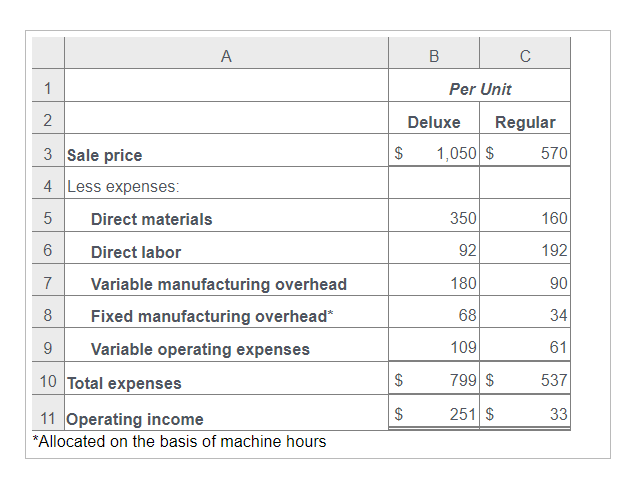Select row 9 header

tap(48, 345)
